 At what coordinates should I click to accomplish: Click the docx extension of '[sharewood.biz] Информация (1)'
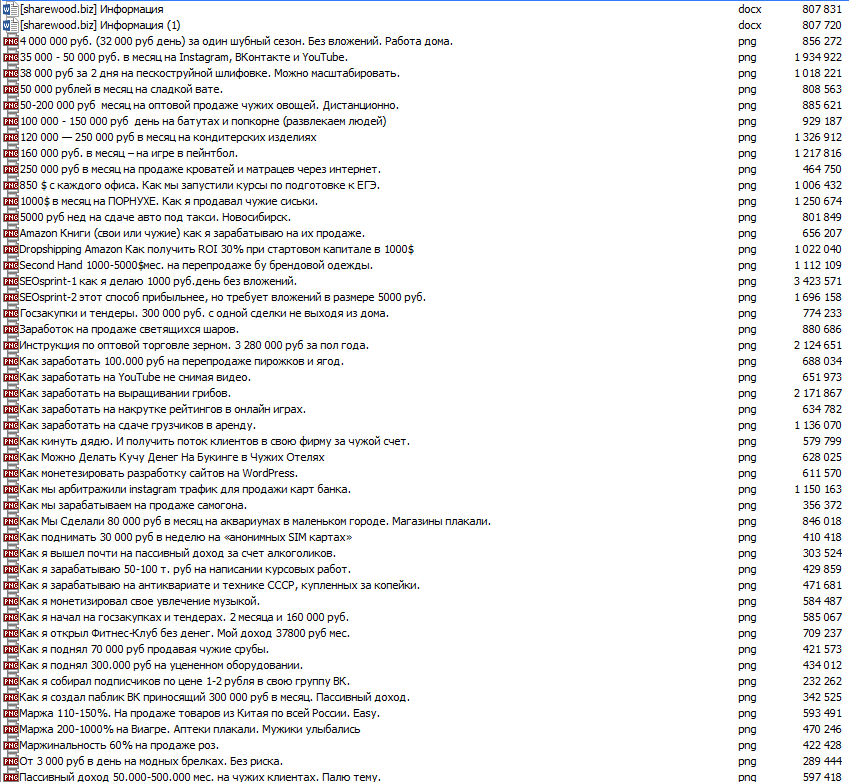point(749,25)
